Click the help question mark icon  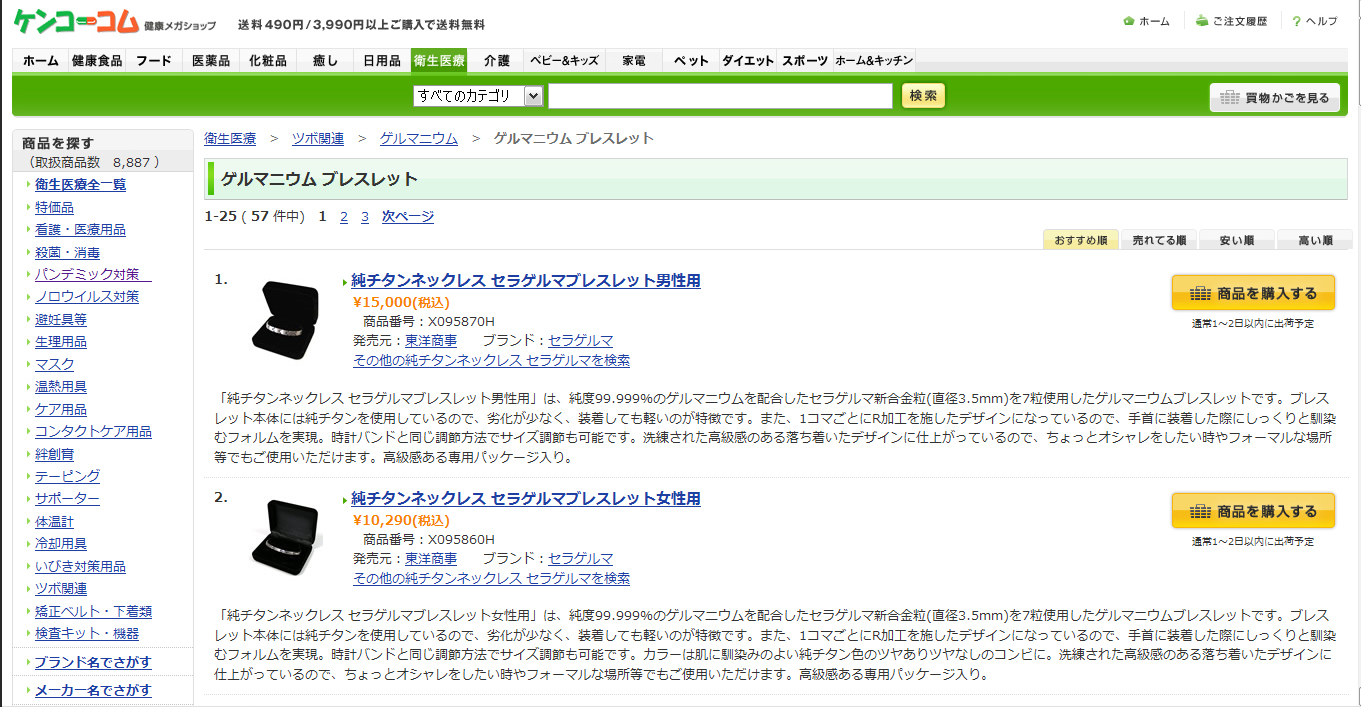pos(1296,21)
